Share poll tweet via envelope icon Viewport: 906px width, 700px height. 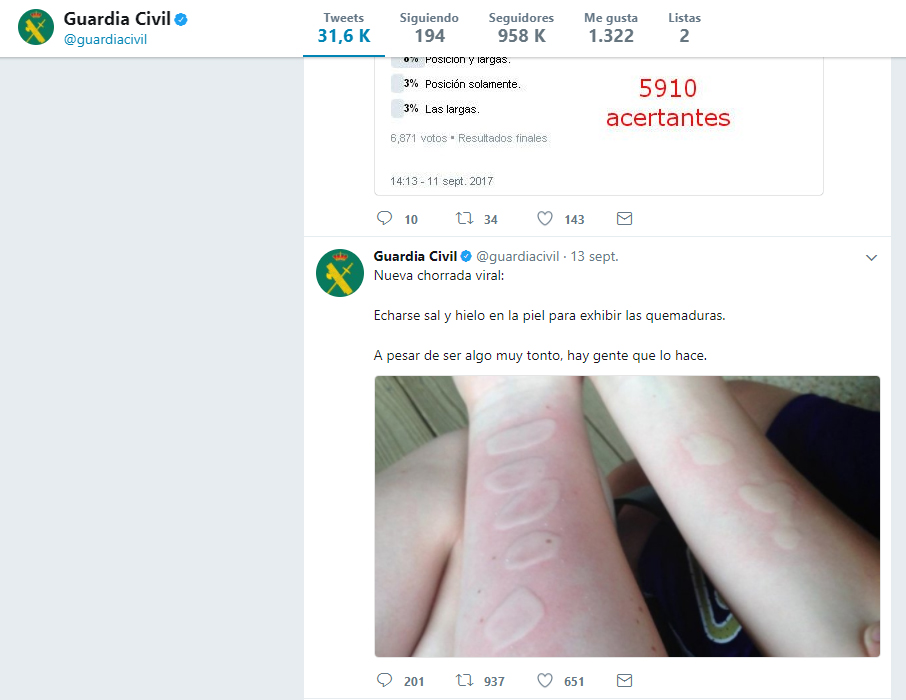pos(624,218)
